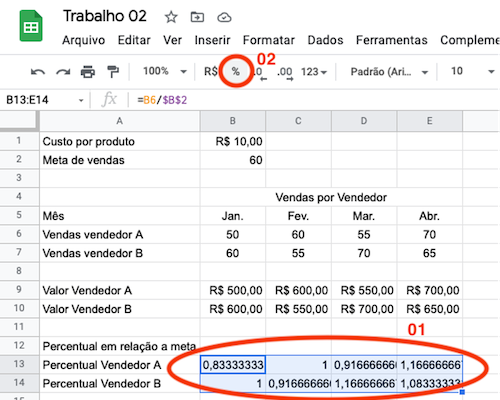Click the Jan. month header cell
Viewport: 500px width, 400px height.
click(x=233, y=216)
